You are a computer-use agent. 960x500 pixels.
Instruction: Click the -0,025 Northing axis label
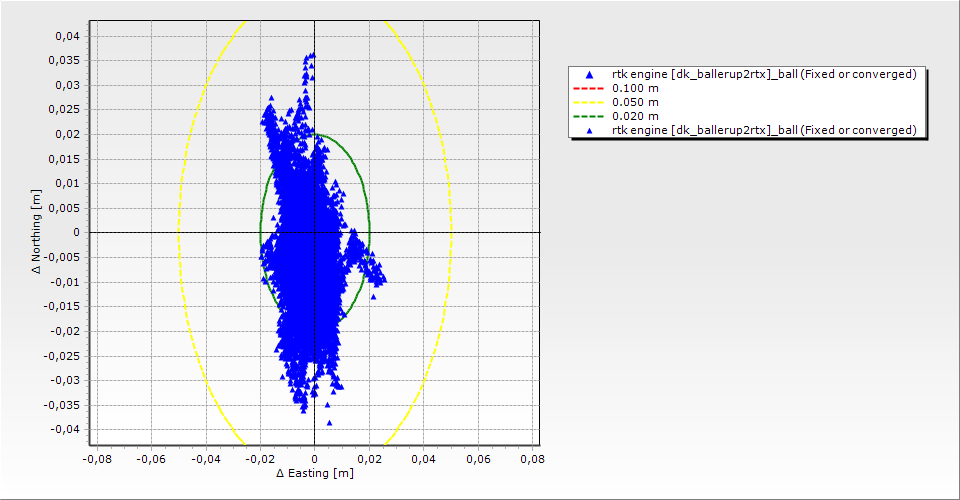(62, 356)
